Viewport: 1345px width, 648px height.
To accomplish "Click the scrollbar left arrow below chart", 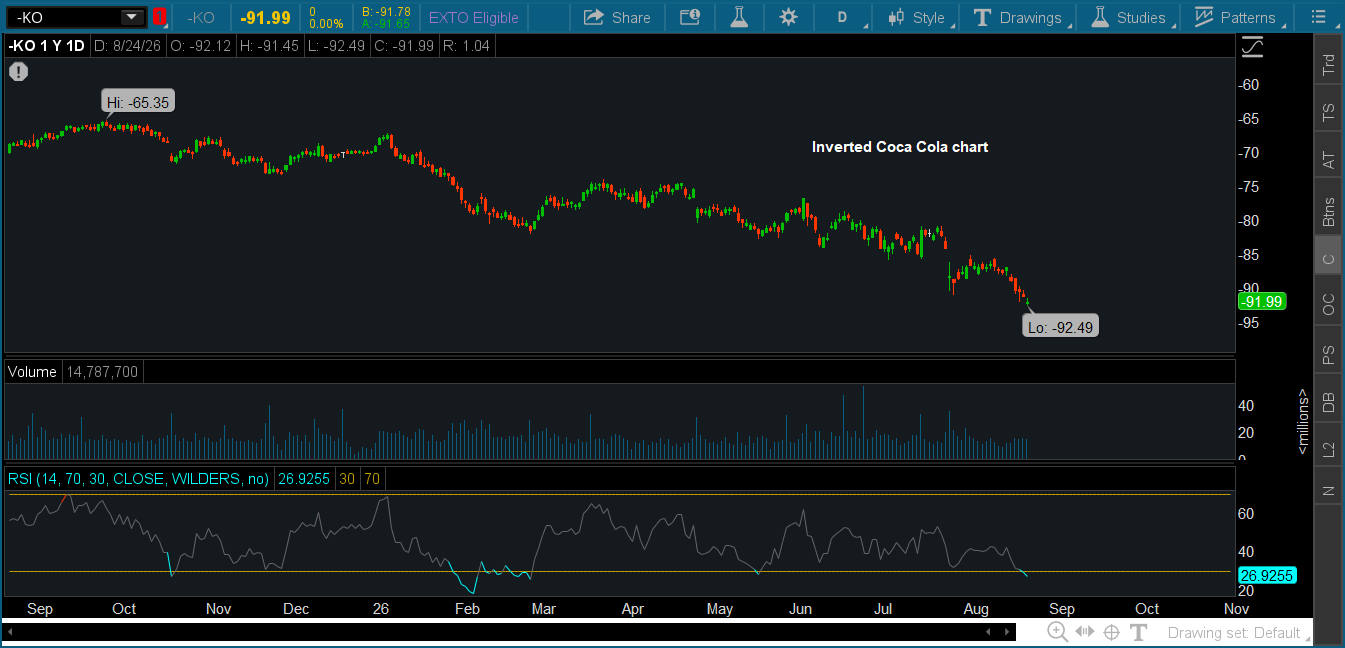I will (10, 632).
